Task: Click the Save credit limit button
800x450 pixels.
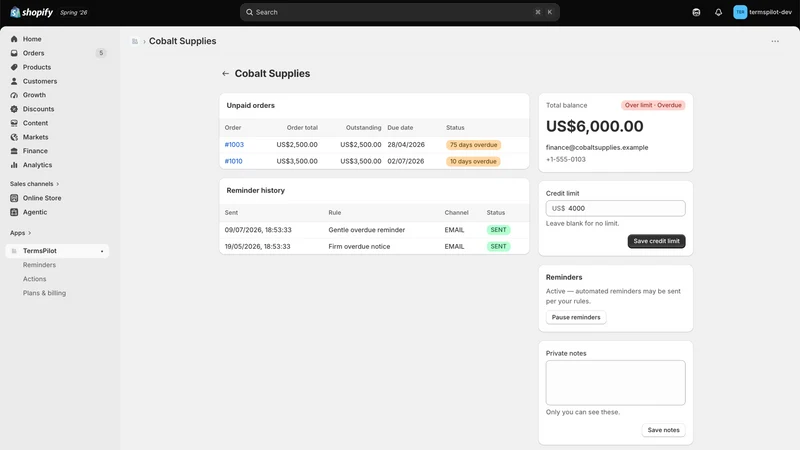Action: pos(656,241)
